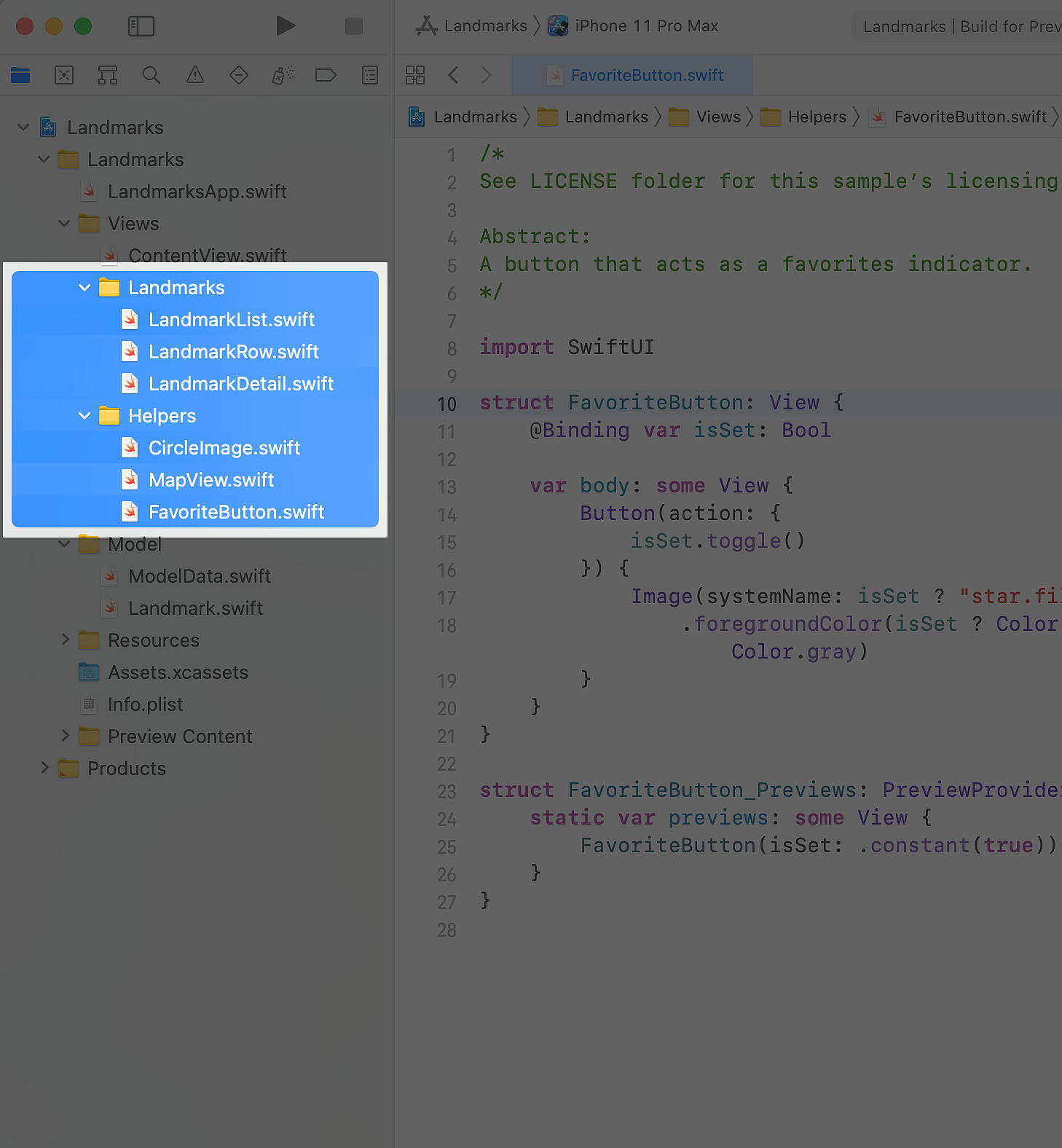Toggle the navigator sidebar button

pos(141,26)
